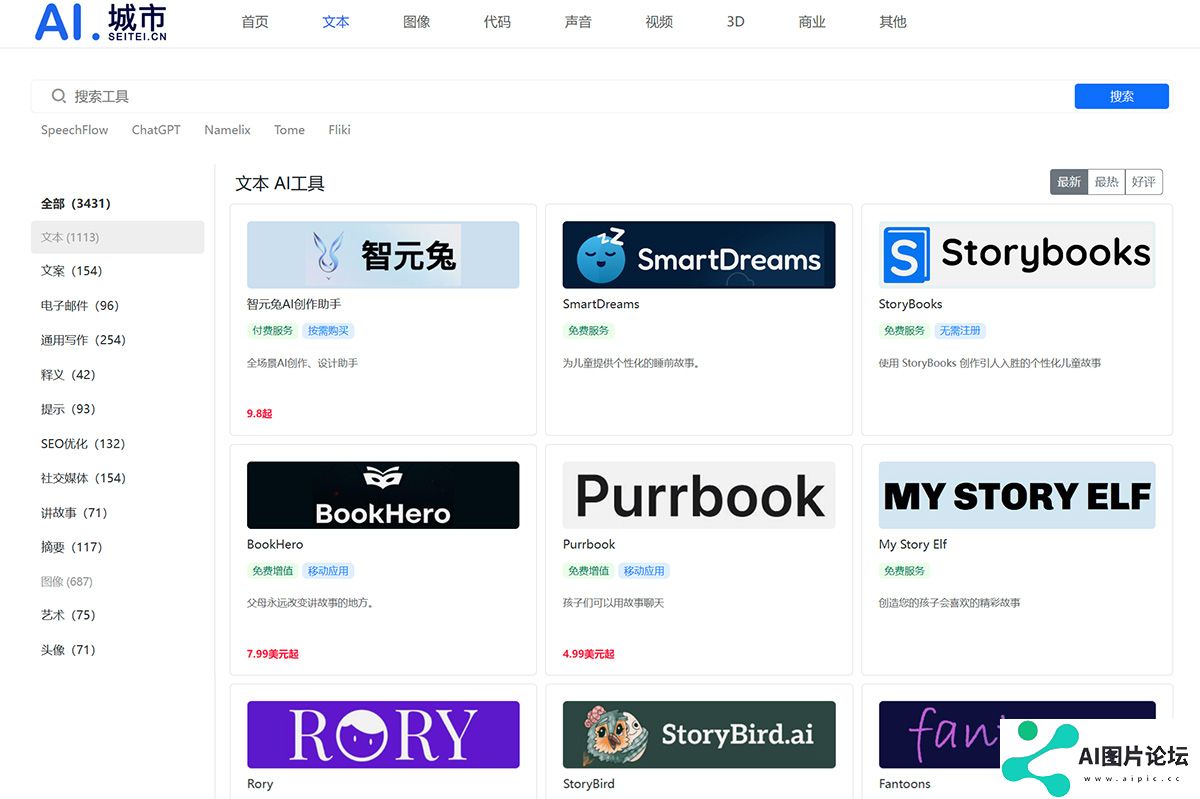Click 无需注册 tag on StoryBooks card
The image size is (1200, 799).
click(960, 331)
